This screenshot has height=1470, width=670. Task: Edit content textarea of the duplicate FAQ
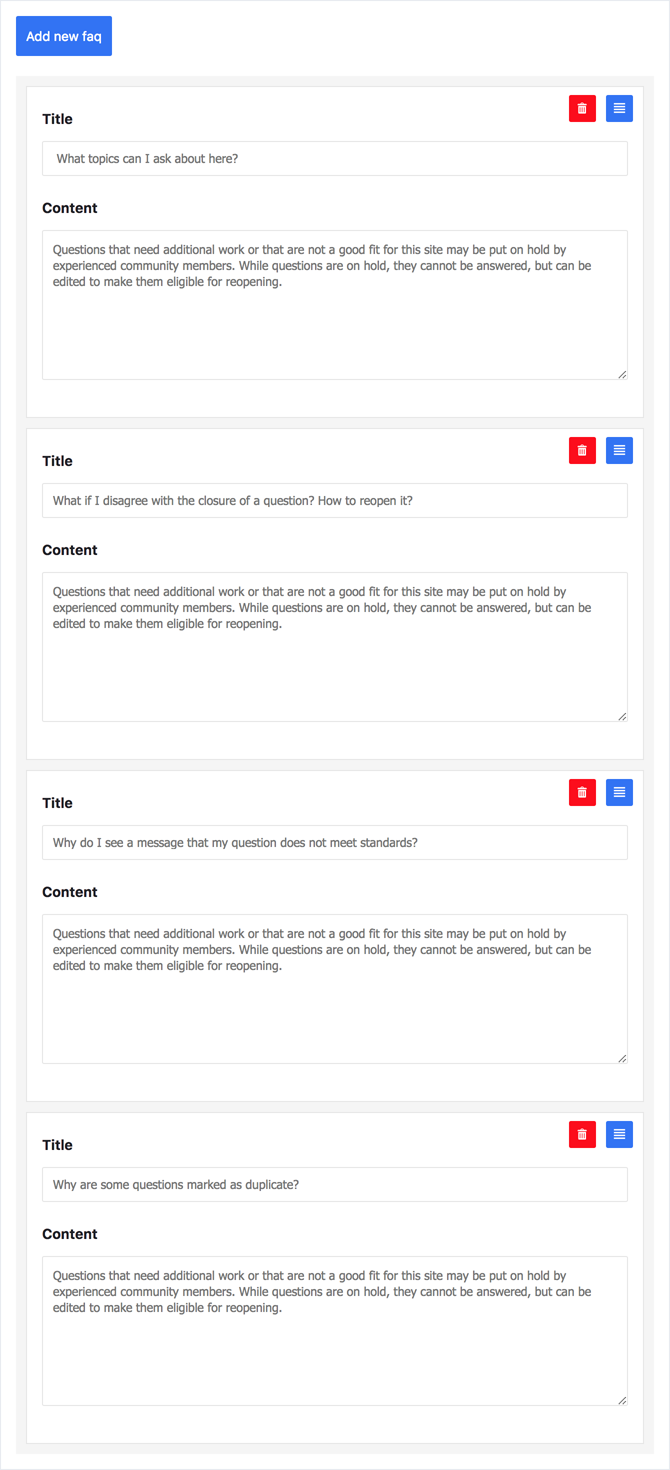click(335, 1331)
